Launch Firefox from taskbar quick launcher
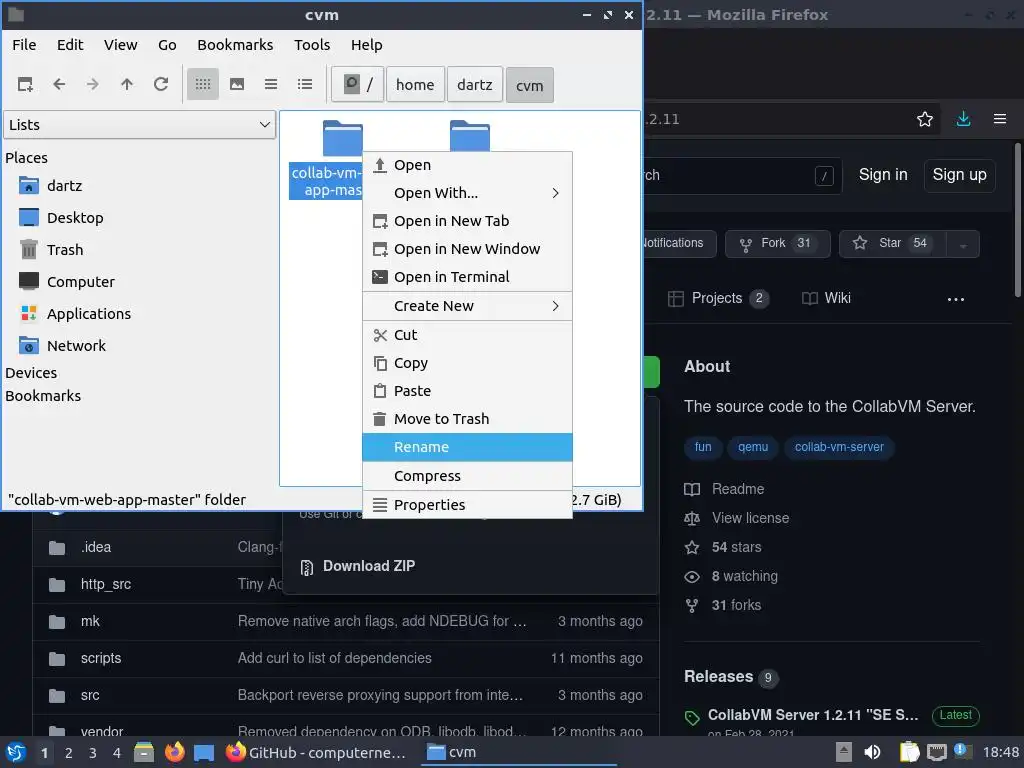 tap(175, 752)
